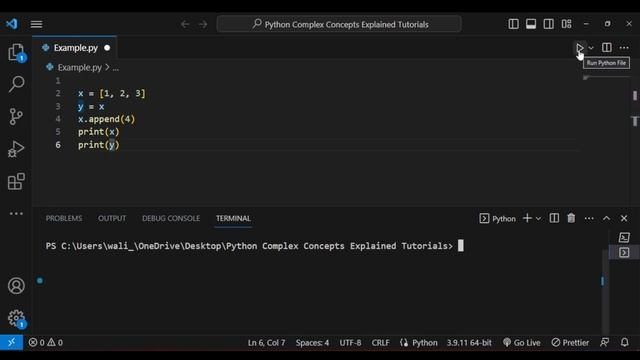Screen dimensions: 640x360
Task: Change indentation via Spaces: 4
Action: (312, 343)
